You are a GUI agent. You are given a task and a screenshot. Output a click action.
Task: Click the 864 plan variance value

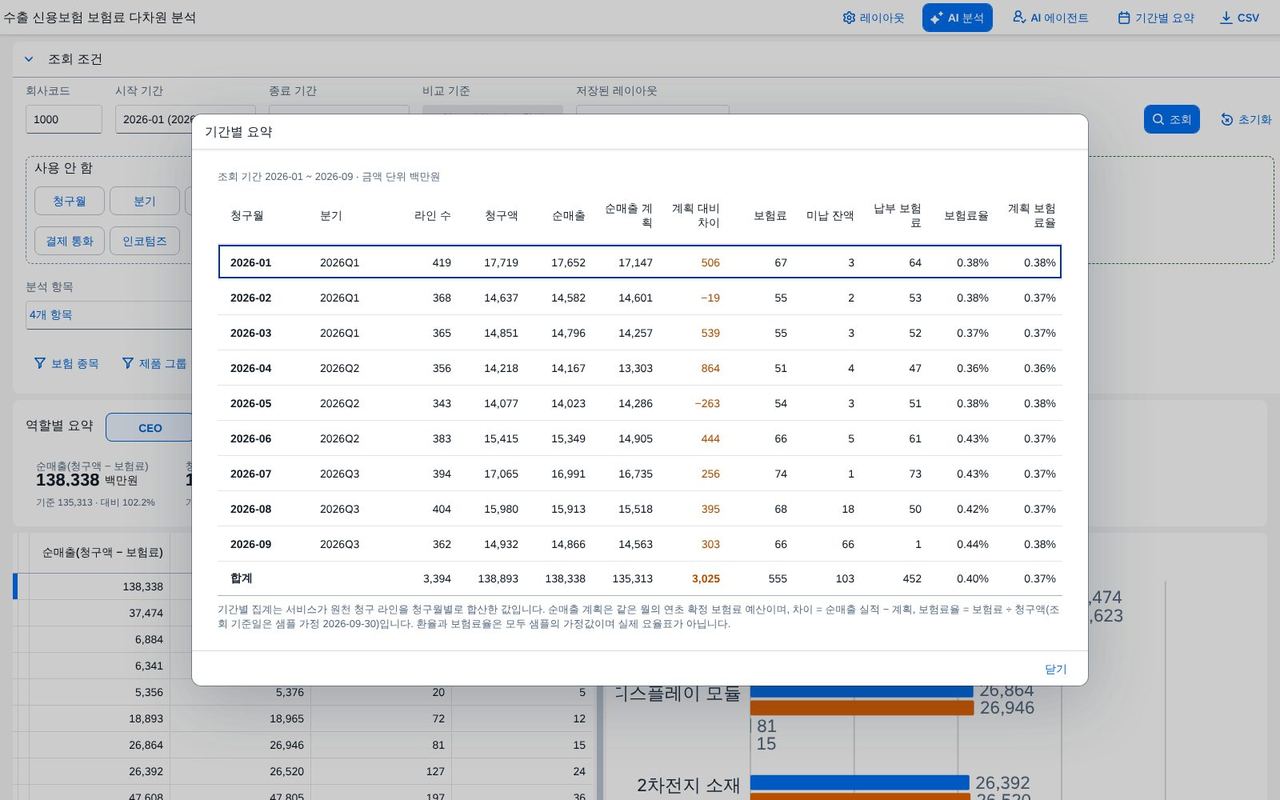710,368
